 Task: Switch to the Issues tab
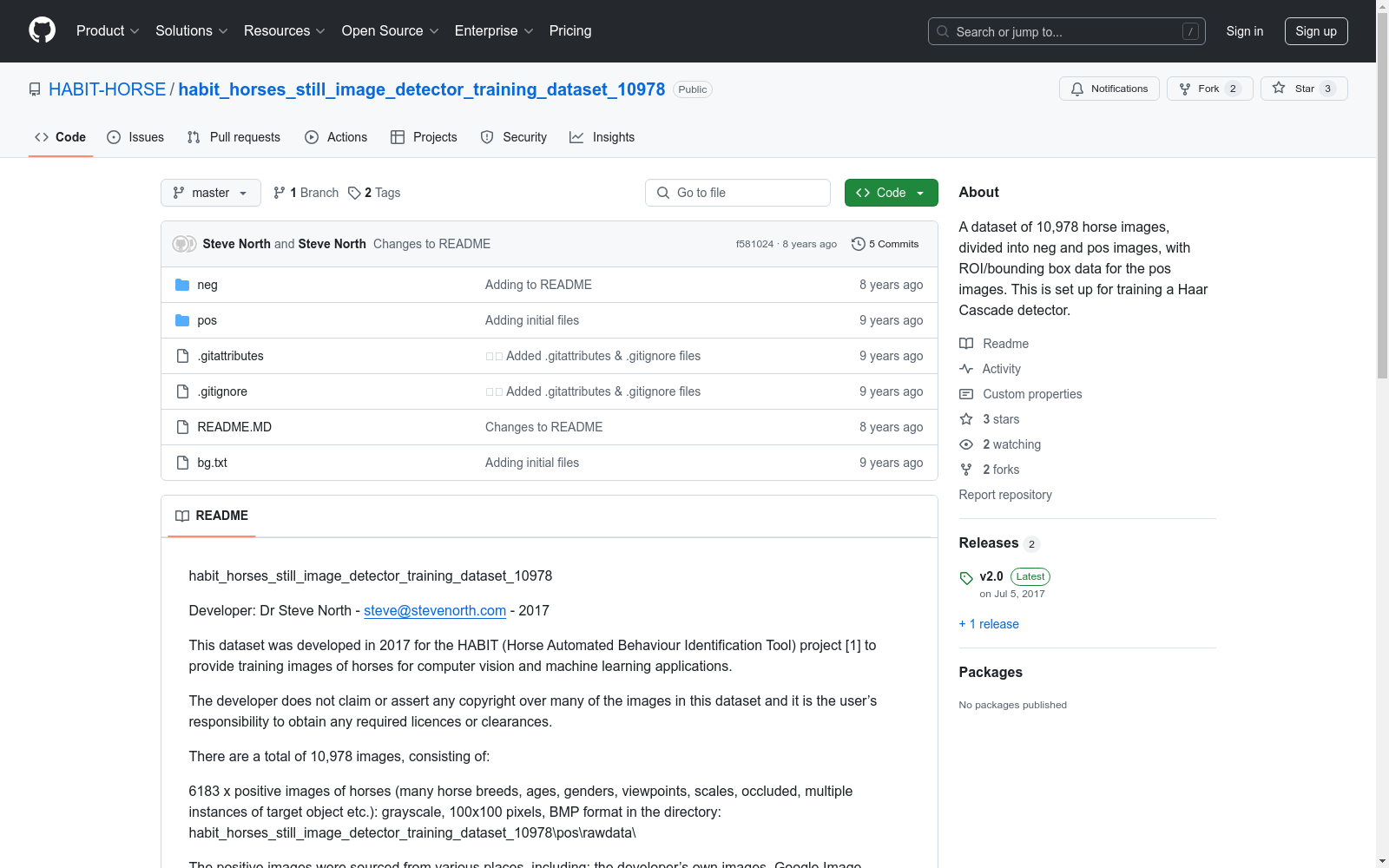(135, 137)
